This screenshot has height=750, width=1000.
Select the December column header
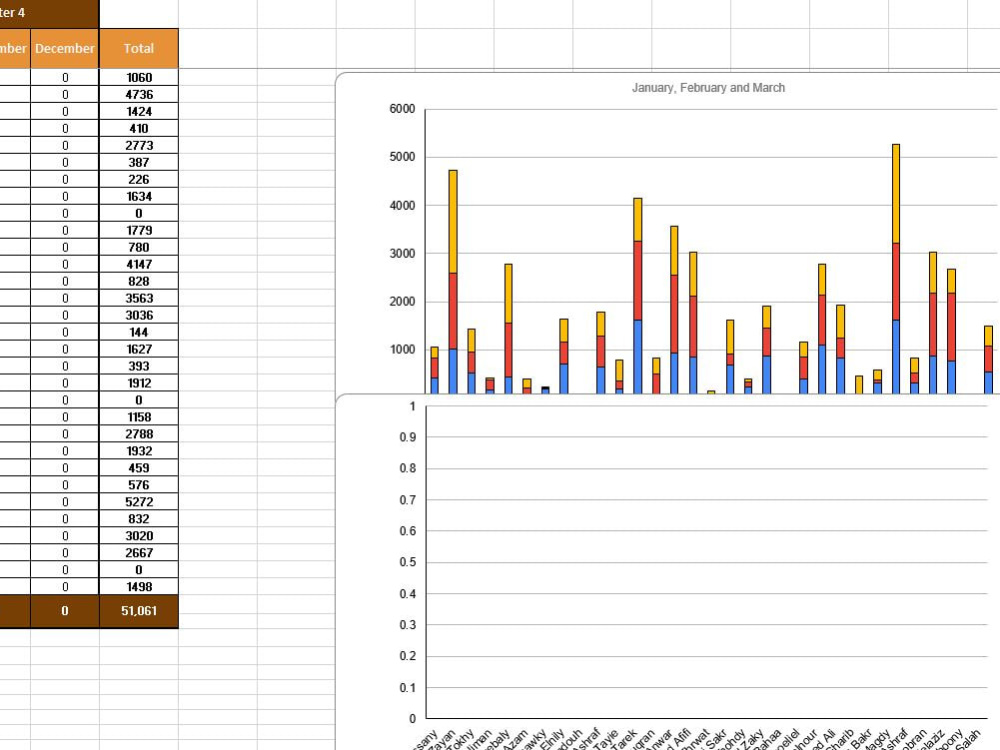64,48
